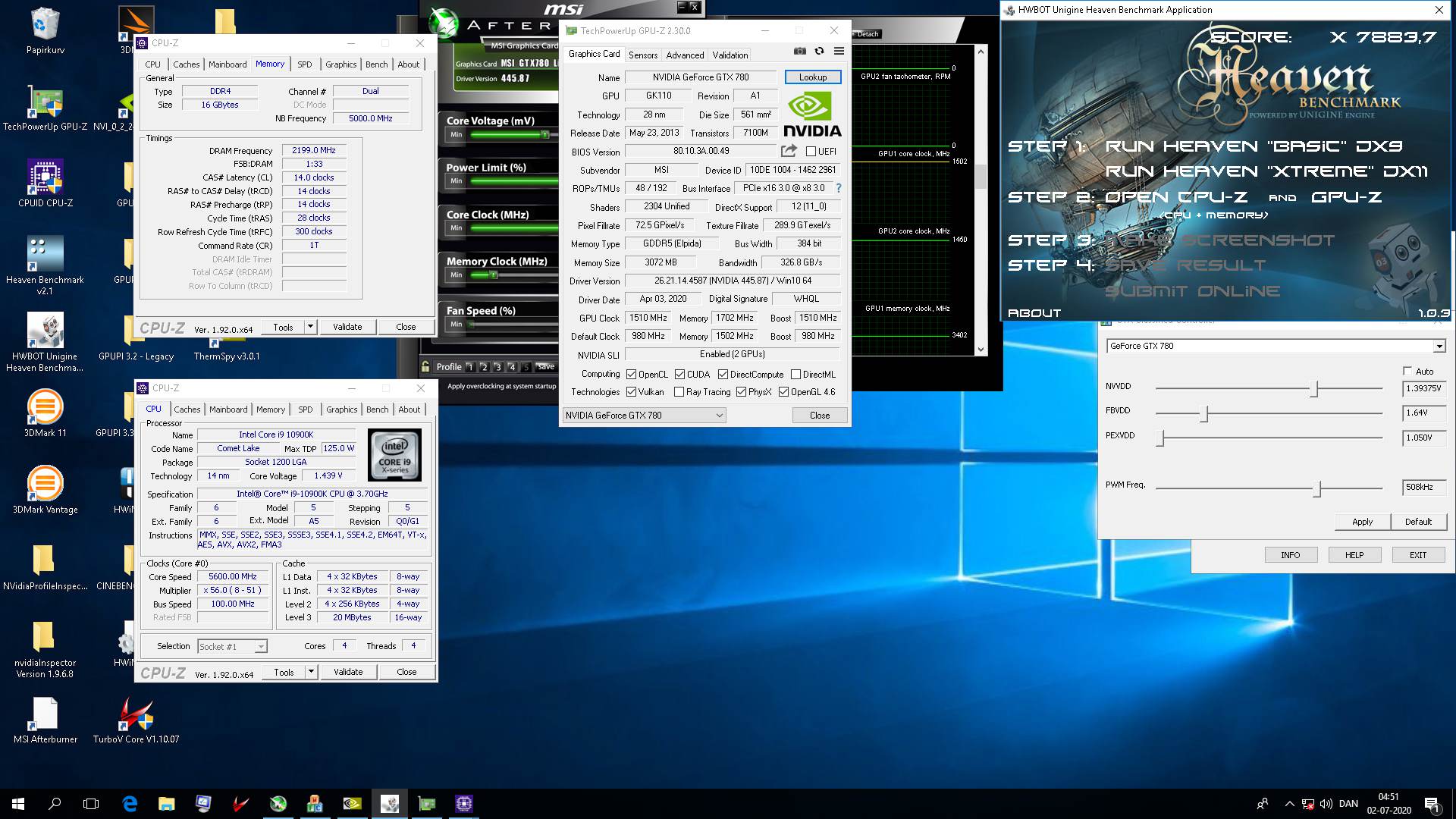Screen dimensions: 1456x819
Task: Open the Socket #1 selection dropdown
Action: tap(232, 646)
